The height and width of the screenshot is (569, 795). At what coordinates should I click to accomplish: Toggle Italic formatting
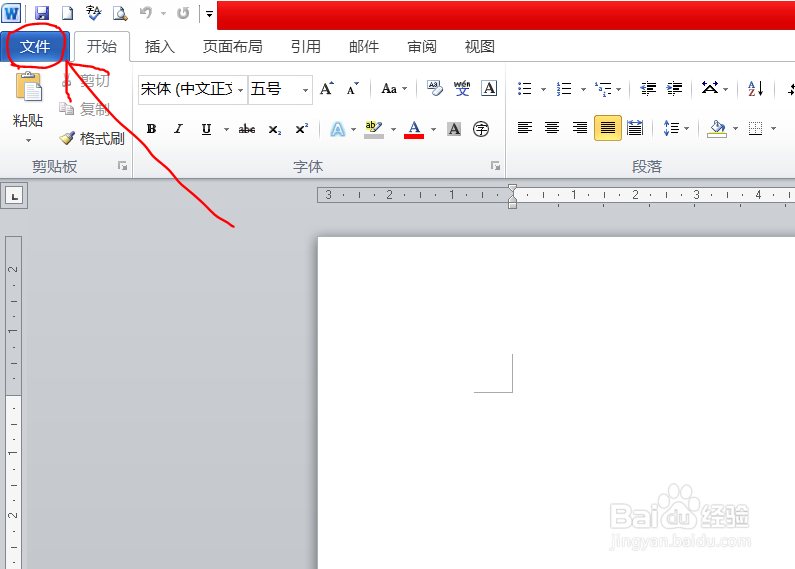pyautogui.click(x=178, y=129)
